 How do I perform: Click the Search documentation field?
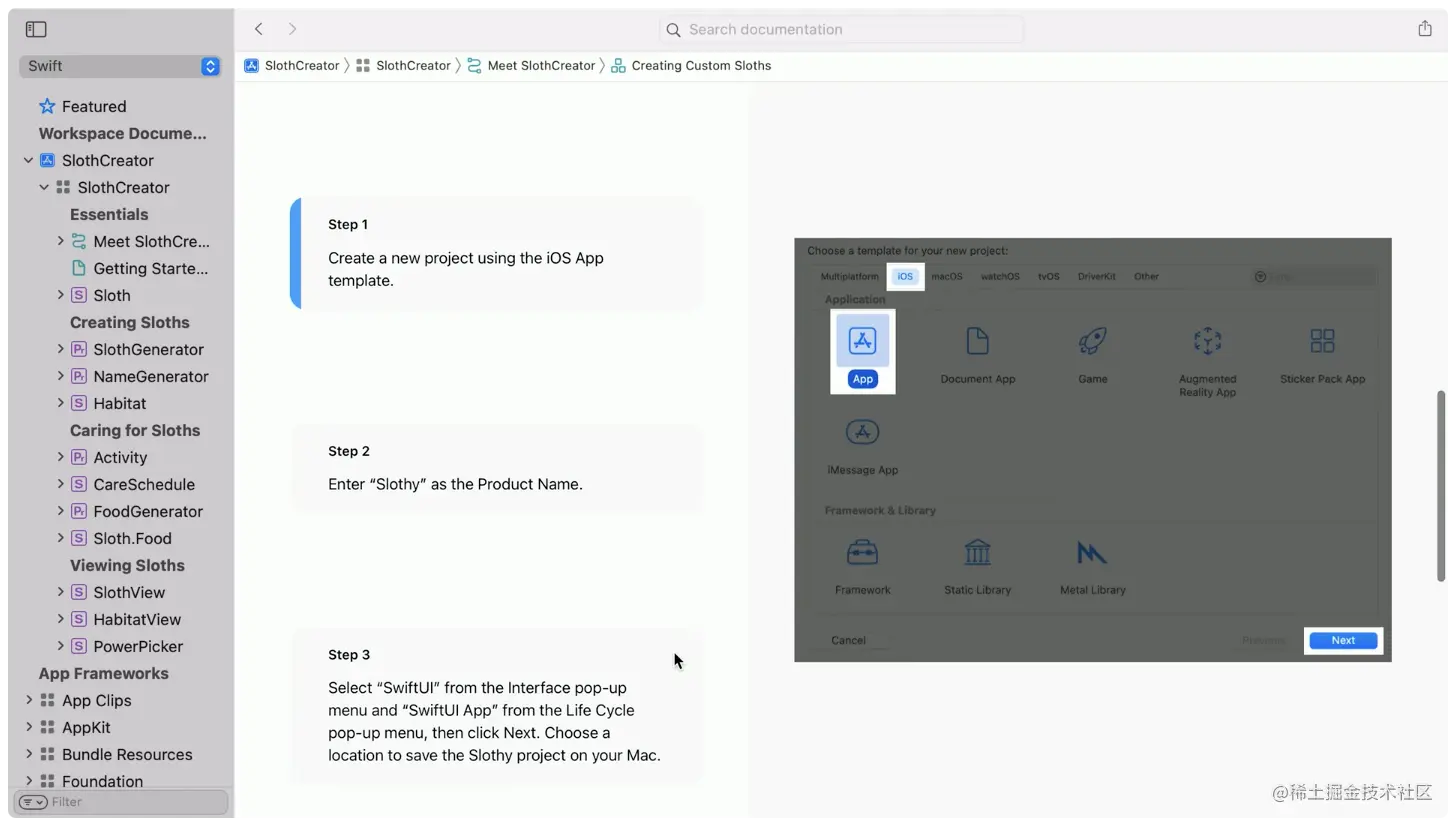click(x=842, y=30)
